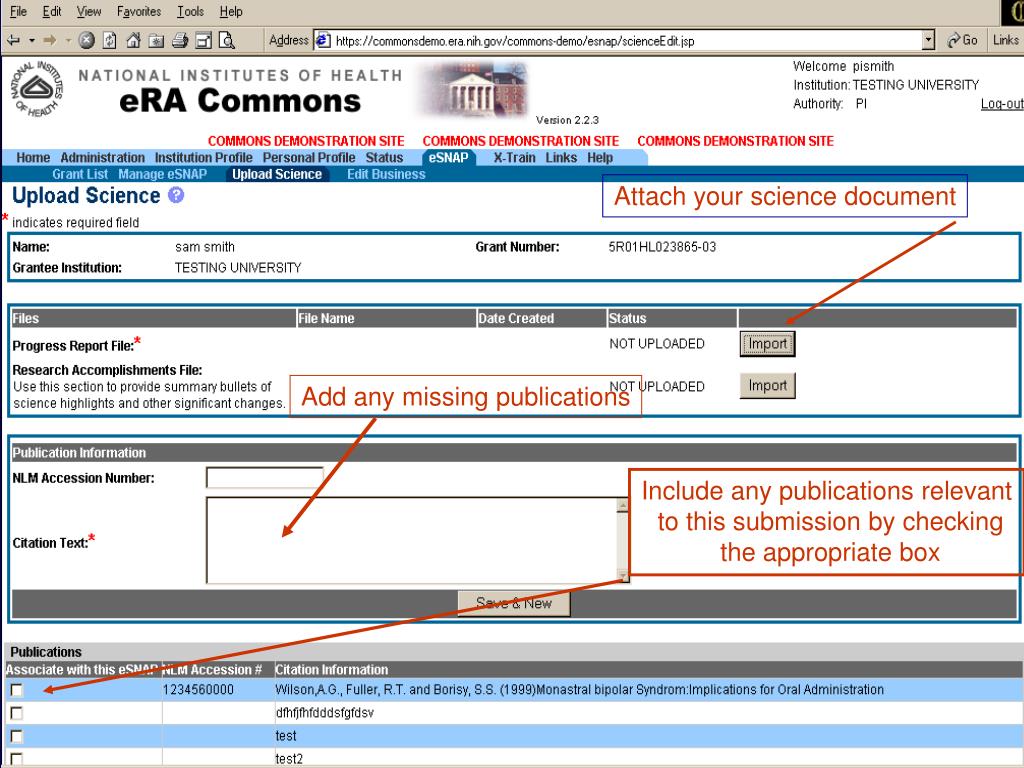Viewport: 1024px width, 768px height.
Task: Check the box for the test2 row
Action: [x=16, y=759]
